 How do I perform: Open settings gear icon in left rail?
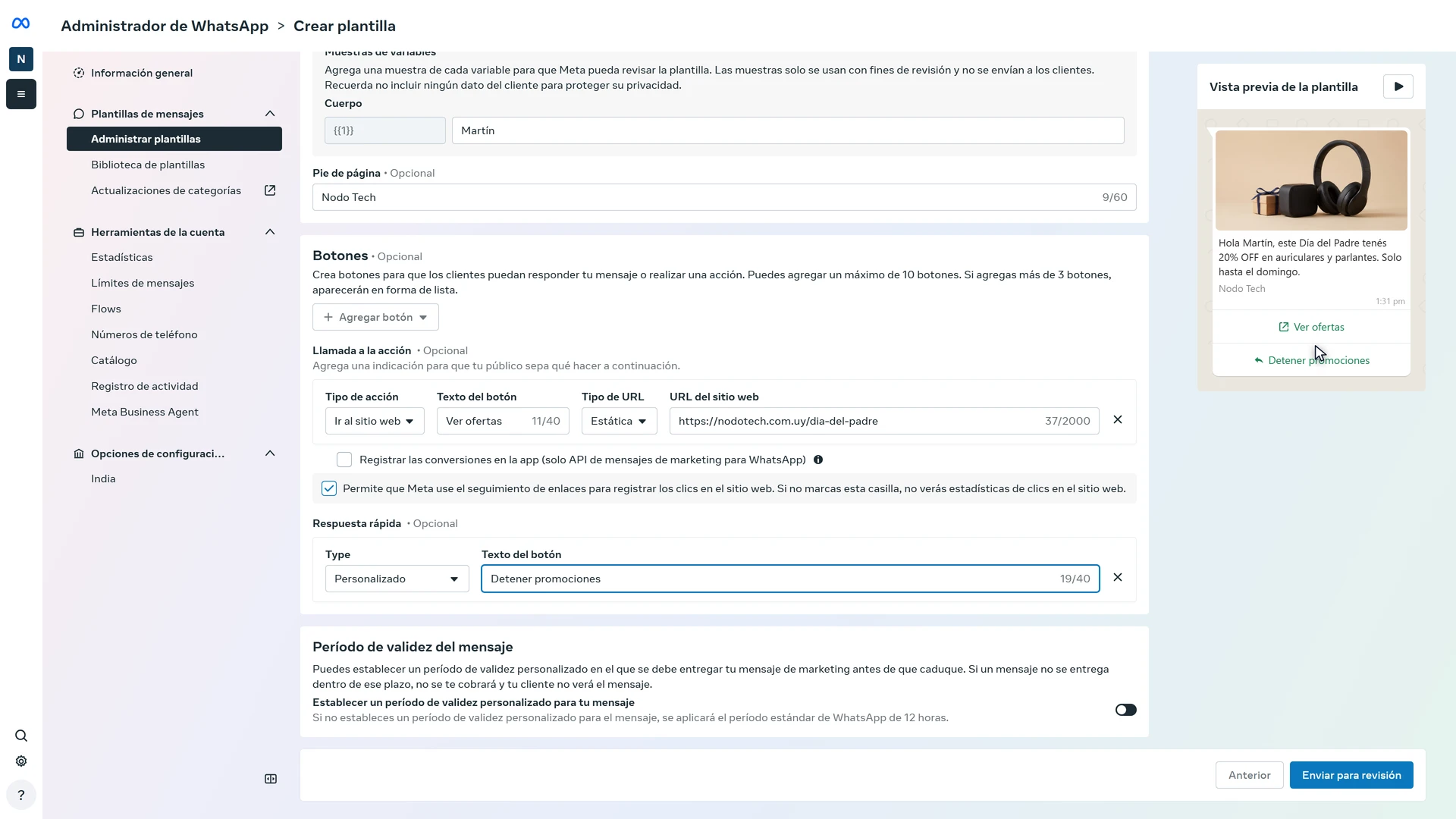click(21, 761)
